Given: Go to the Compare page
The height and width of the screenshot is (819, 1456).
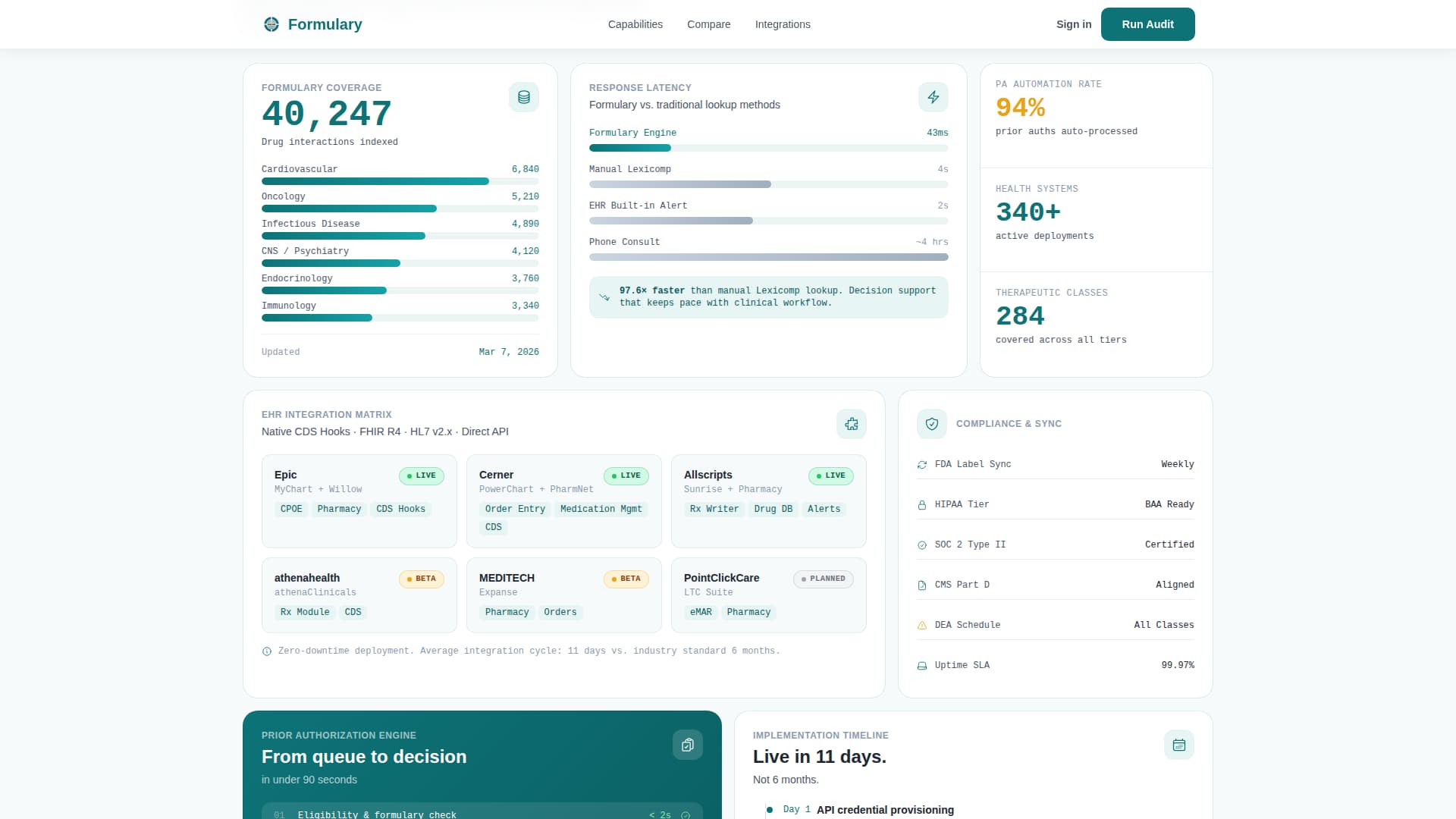Looking at the screenshot, I should [709, 24].
